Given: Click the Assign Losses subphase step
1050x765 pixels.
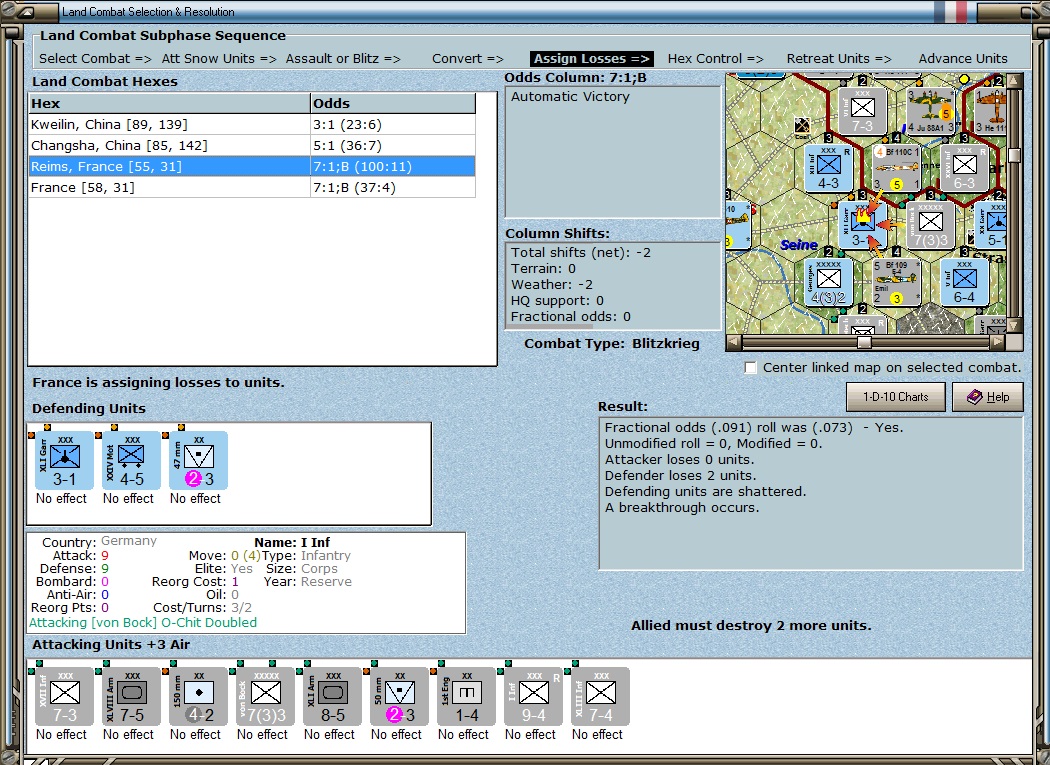Looking at the screenshot, I should coord(591,58).
